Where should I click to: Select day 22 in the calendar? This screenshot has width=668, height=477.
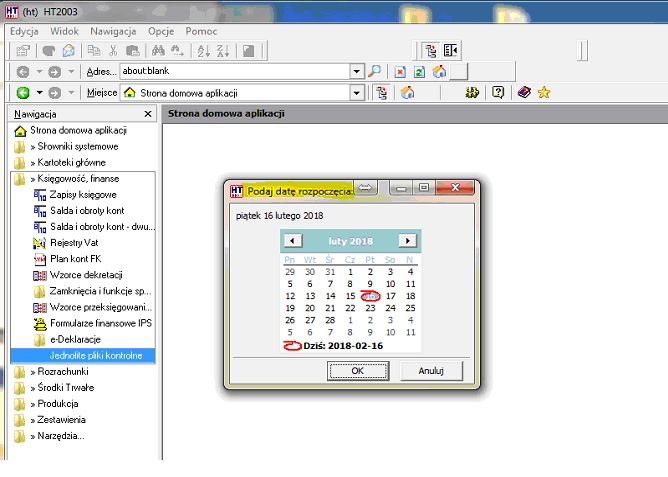(x=350, y=308)
